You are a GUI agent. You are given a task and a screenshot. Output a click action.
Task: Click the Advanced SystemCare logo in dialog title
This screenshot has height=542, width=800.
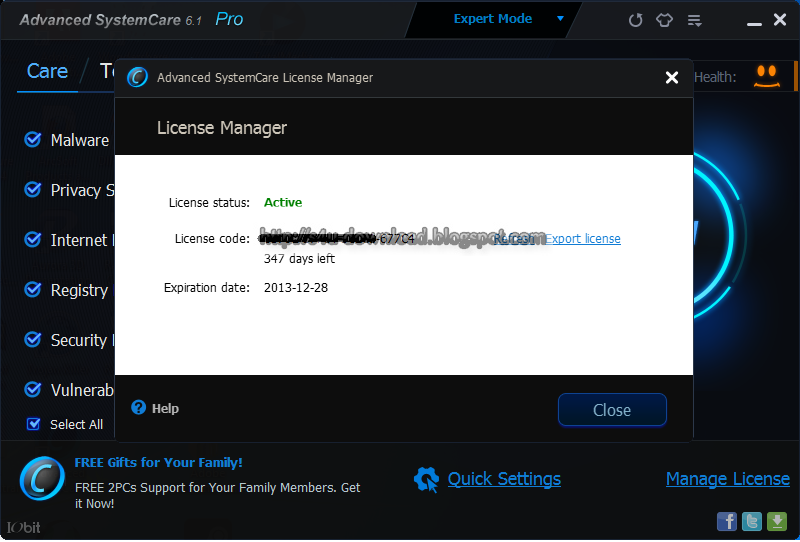coord(137,78)
